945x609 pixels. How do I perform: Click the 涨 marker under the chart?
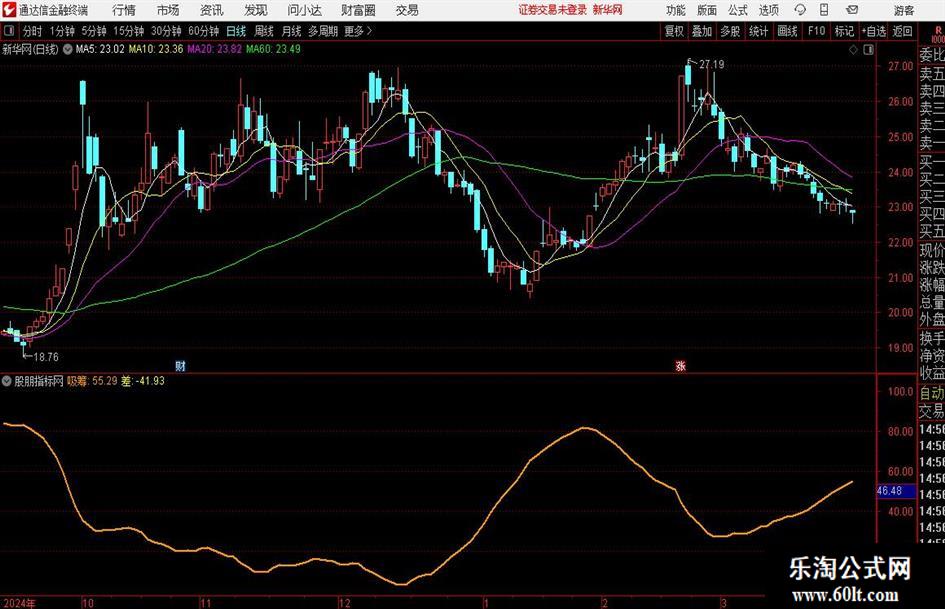(x=680, y=365)
